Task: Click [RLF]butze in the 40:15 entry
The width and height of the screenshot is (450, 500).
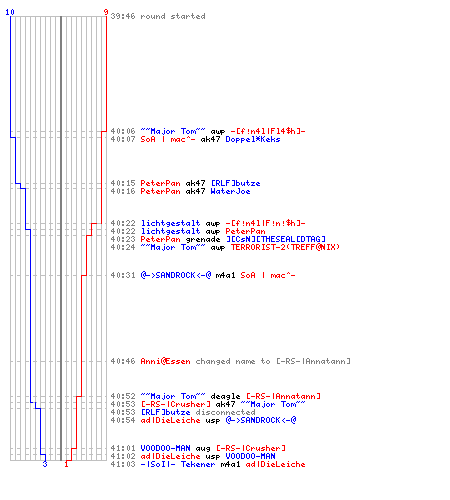Action: (x=236, y=183)
